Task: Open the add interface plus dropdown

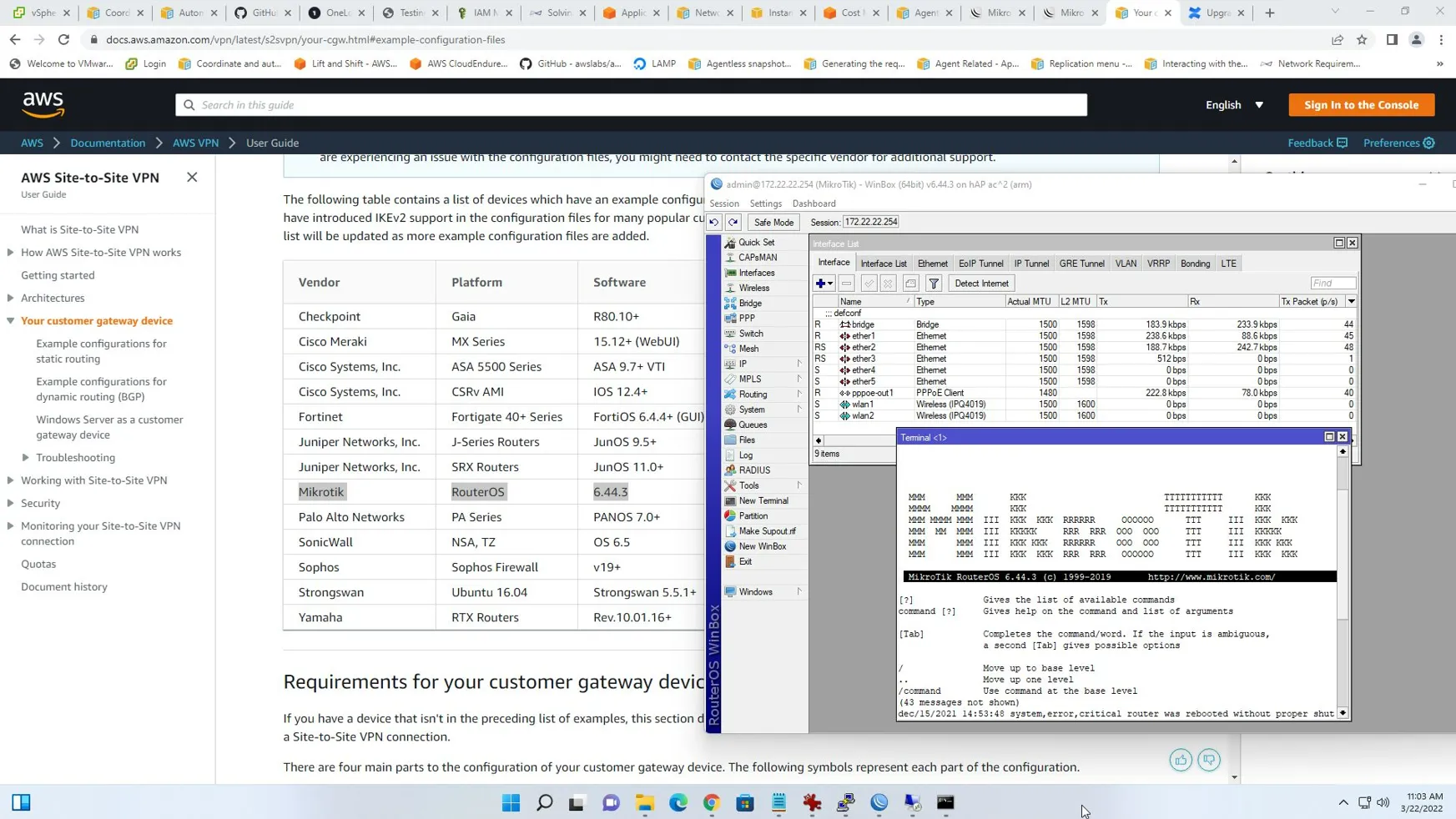Action: pos(824,284)
